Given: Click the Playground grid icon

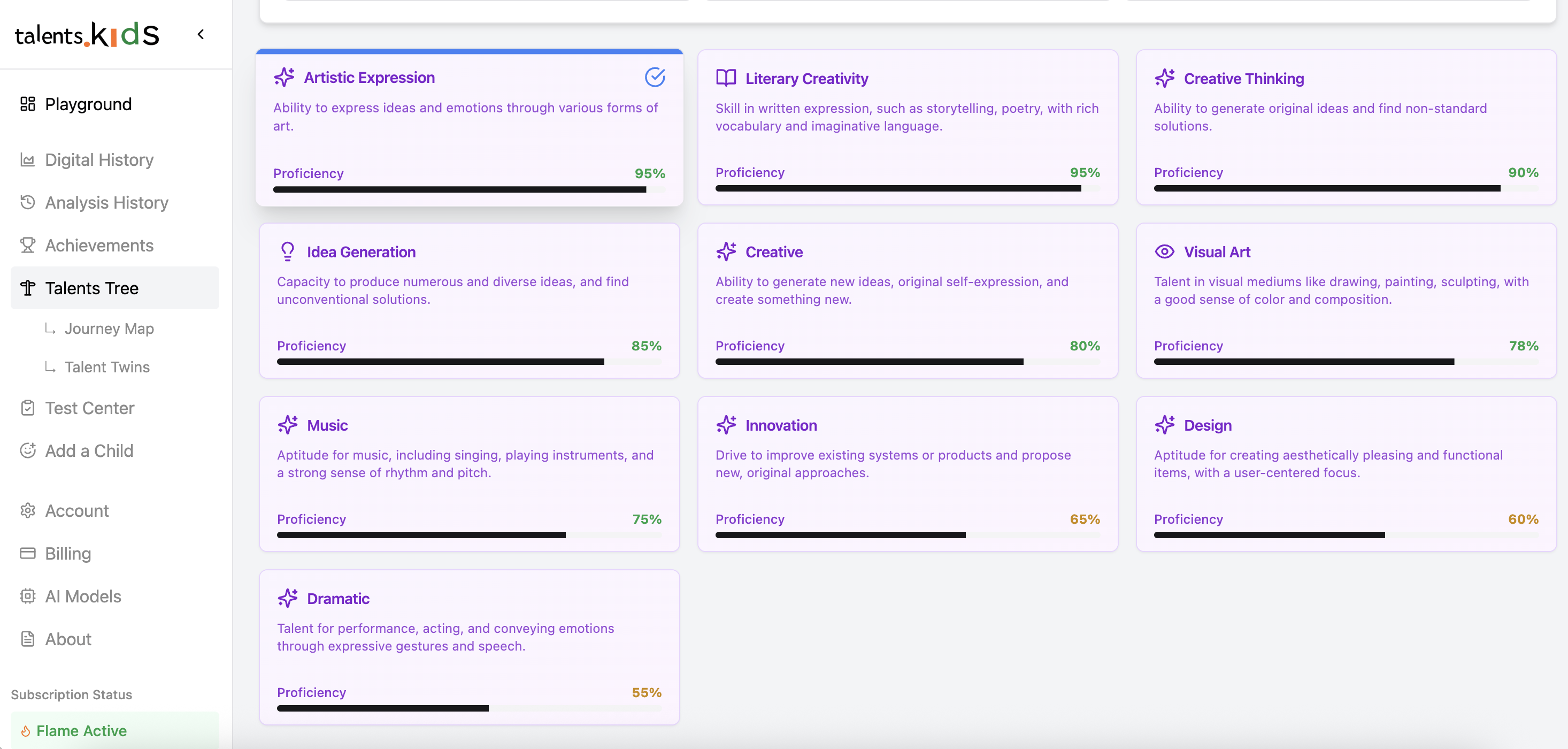Looking at the screenshot, I should (27, 104).
